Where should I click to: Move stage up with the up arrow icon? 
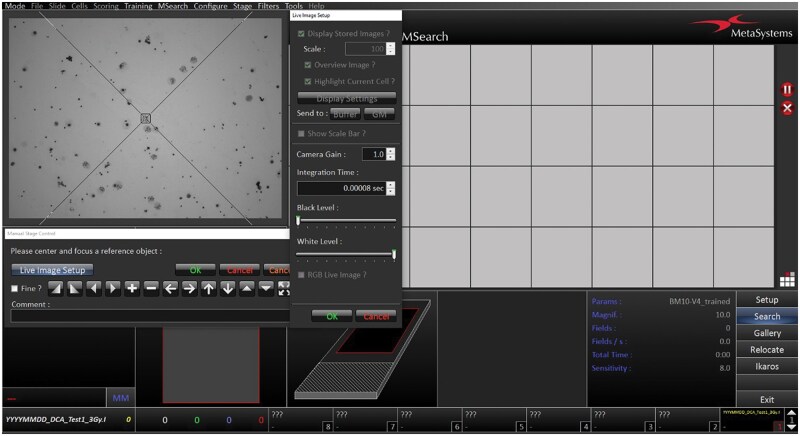208,289
